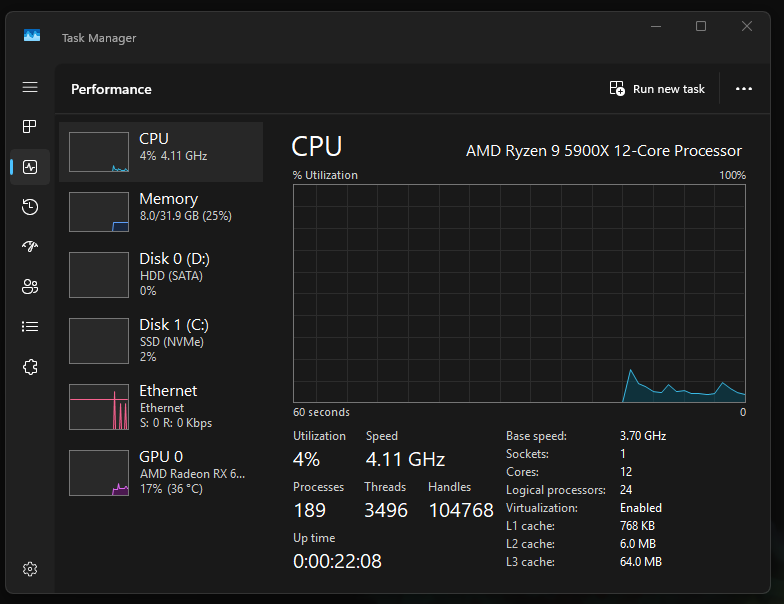The height and width of the screenshot is (604, 784).
Task: Open the three-dots more options menu
Action: point(744,88)
